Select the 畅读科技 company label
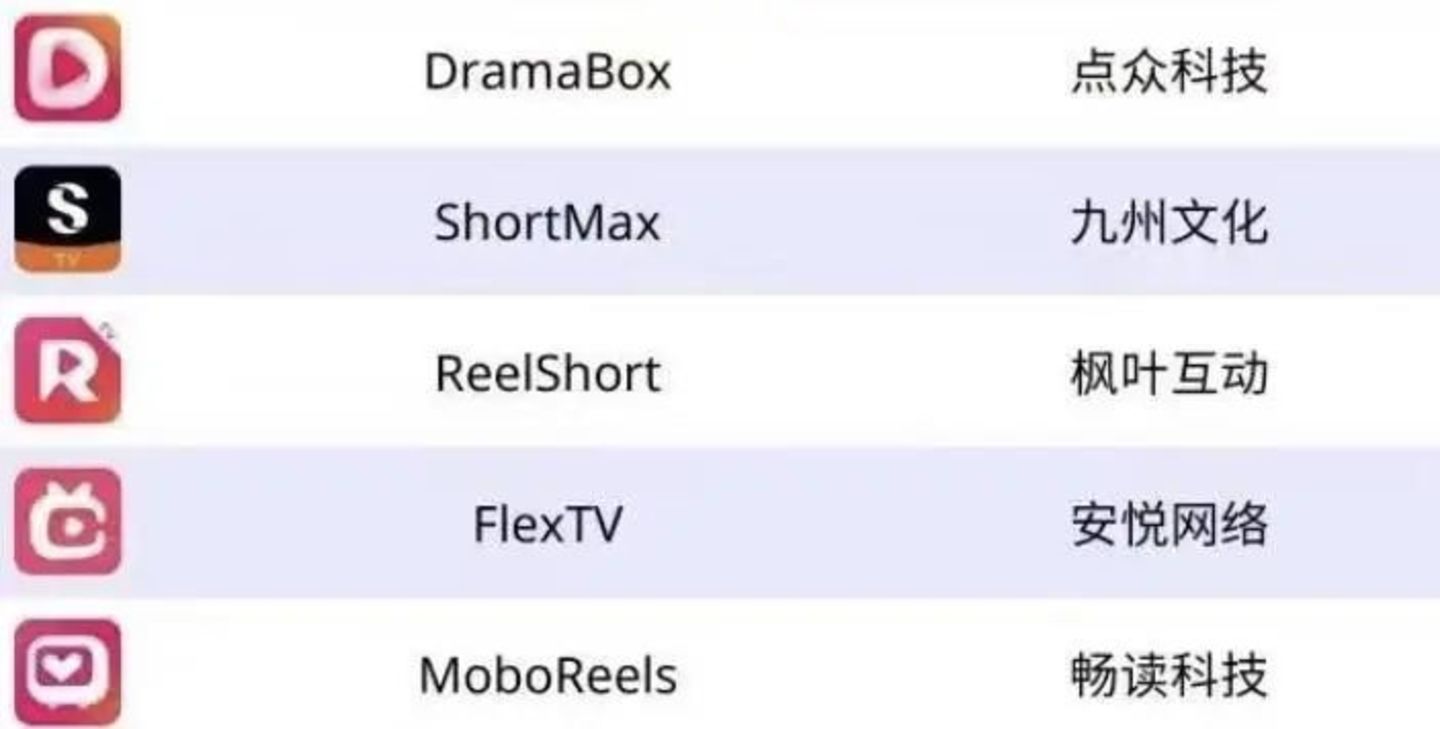This screenshot has height=729, width=1440. [1169, 676]
